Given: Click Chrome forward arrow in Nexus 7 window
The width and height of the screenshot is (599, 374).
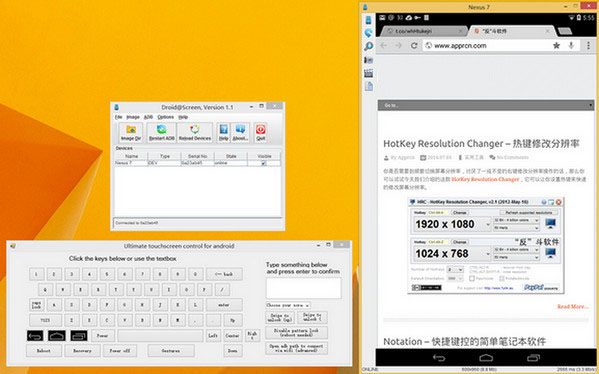Looking at the screenshot, I should (398, 45).
